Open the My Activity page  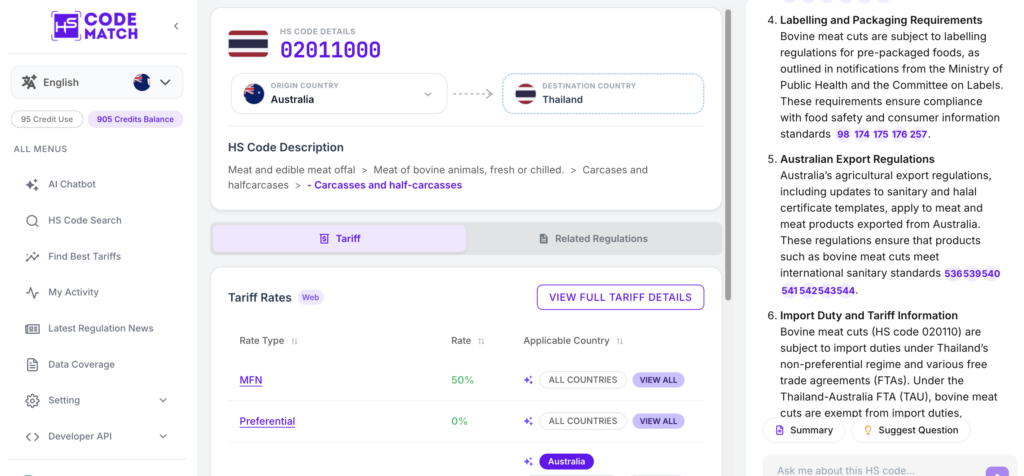[73, 292]
